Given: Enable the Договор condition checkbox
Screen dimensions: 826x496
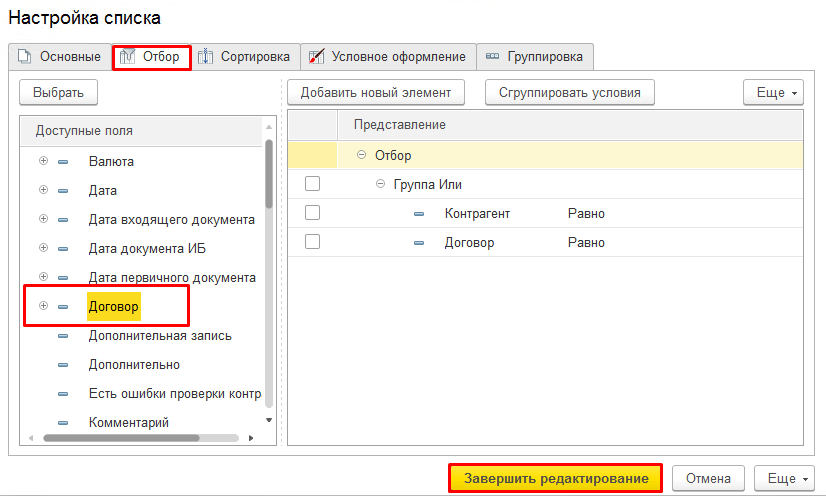Looking at the screenshot, I should [x=312, y=242].
